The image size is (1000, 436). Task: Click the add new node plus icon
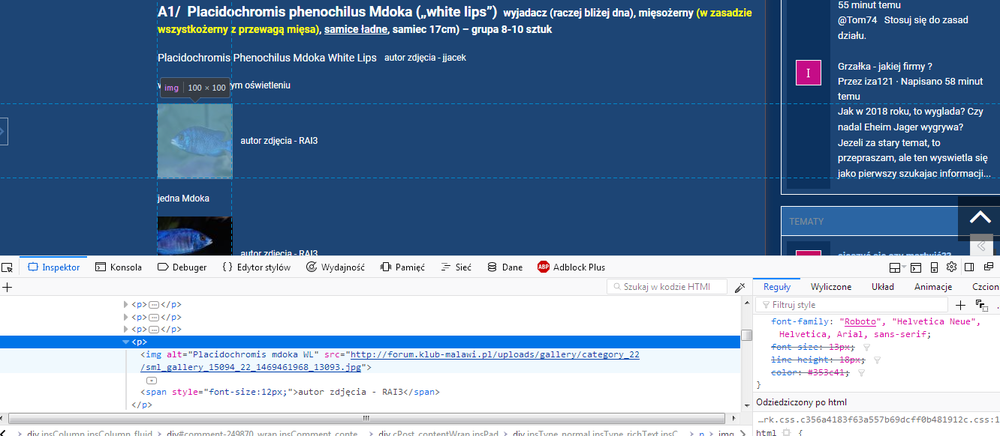click(x=8, y=287)
